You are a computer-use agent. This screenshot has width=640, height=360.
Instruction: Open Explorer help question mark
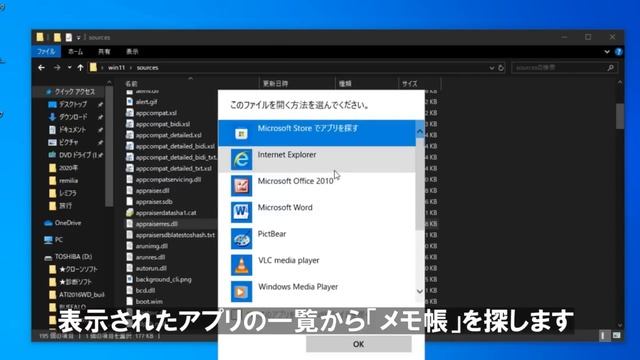tap(619, 52)
